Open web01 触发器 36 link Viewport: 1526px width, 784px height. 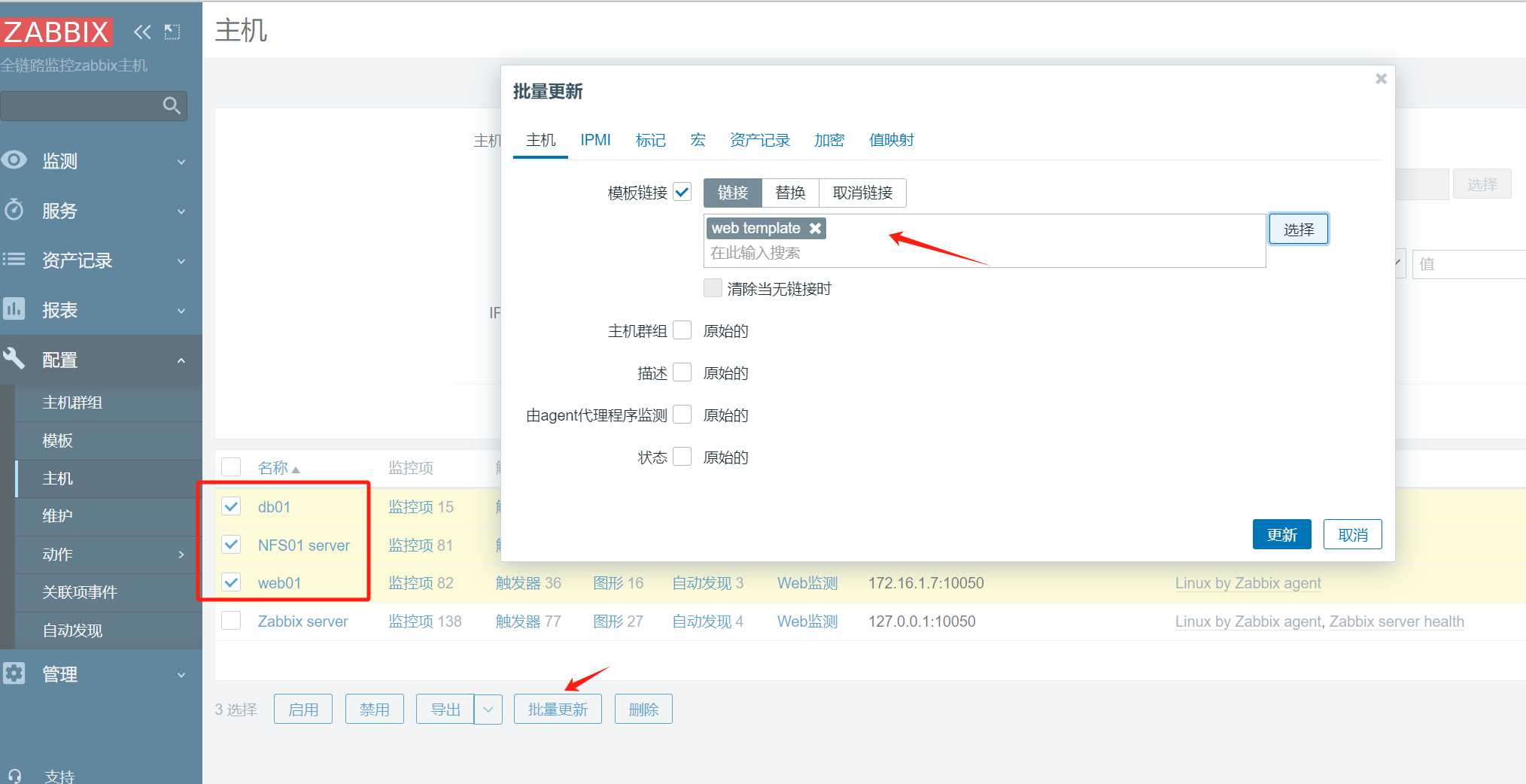tap(528, 583)
